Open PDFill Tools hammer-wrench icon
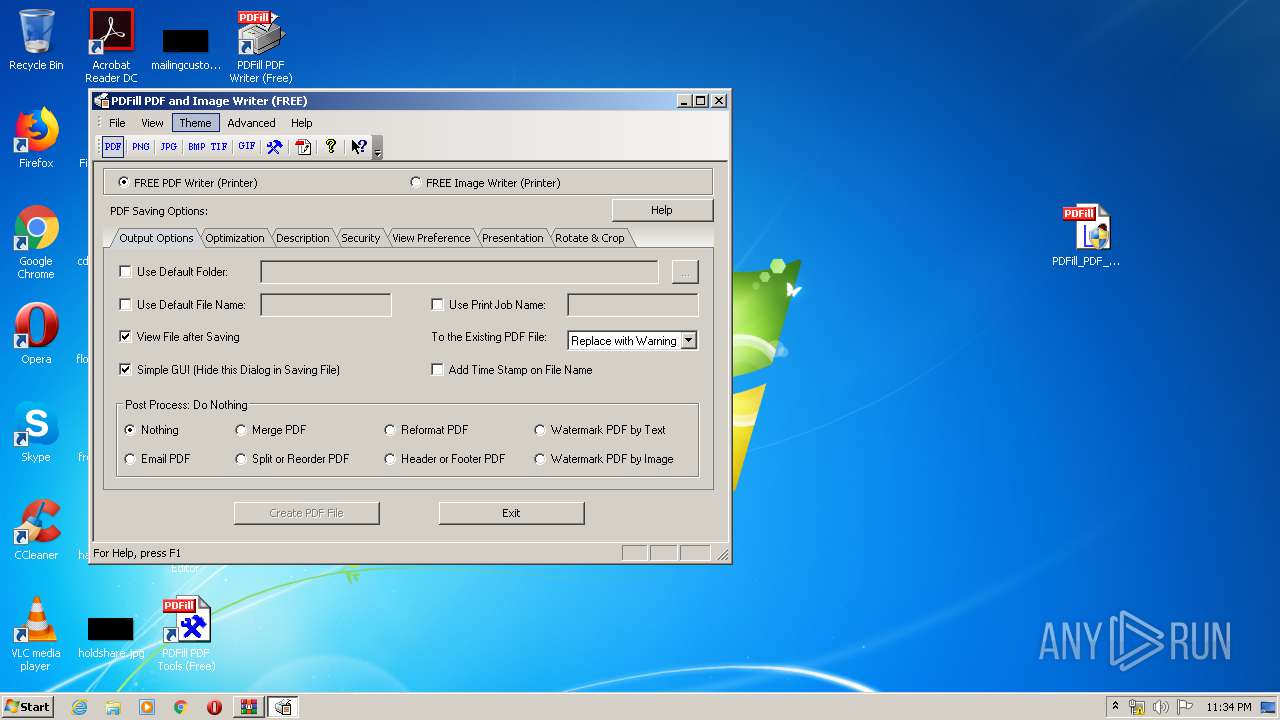Screen dimensions: 1280x720 tap(274, 147)
